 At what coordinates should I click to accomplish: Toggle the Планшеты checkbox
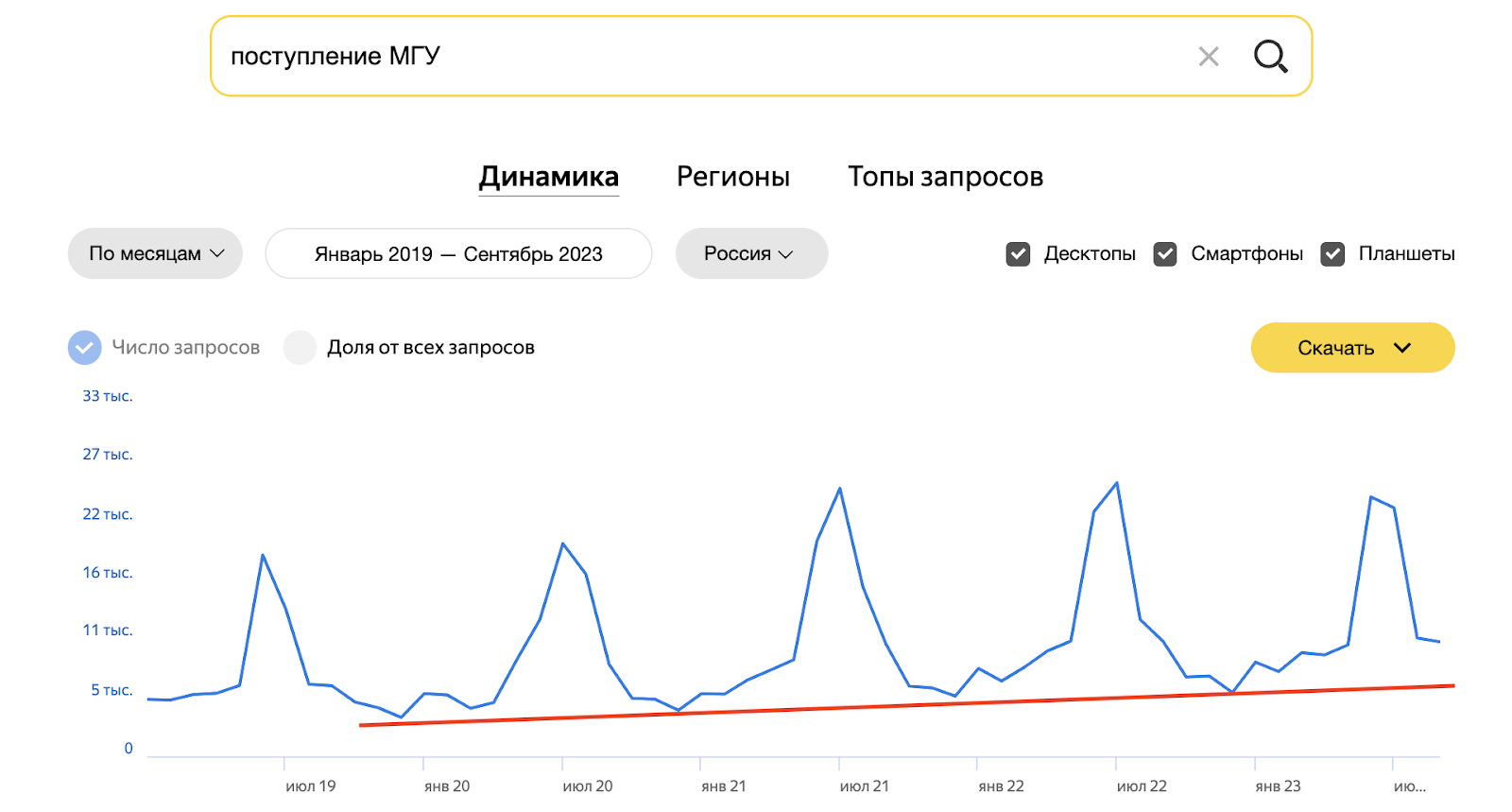1332,253
